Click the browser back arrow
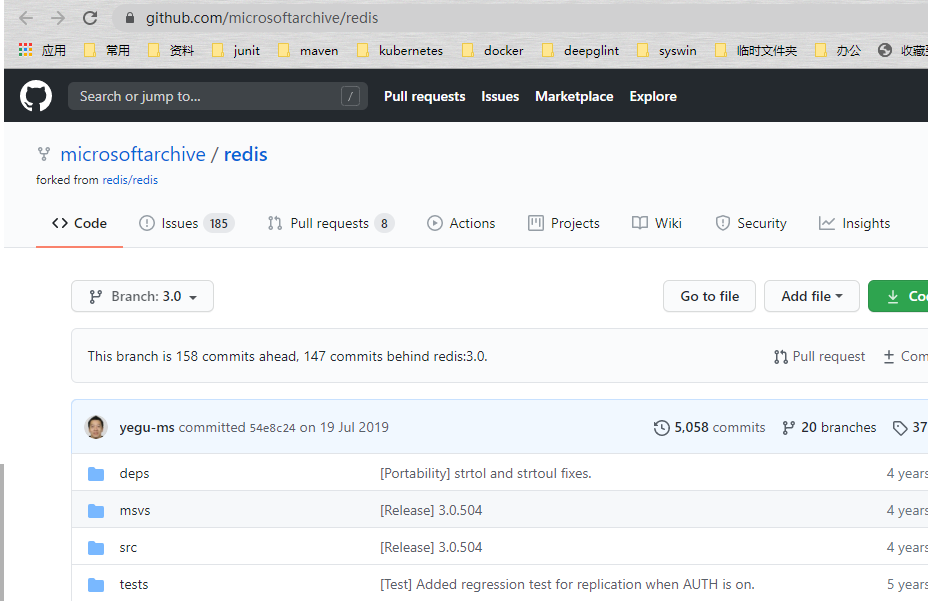The image size is (928, 601). click(26, 18)
